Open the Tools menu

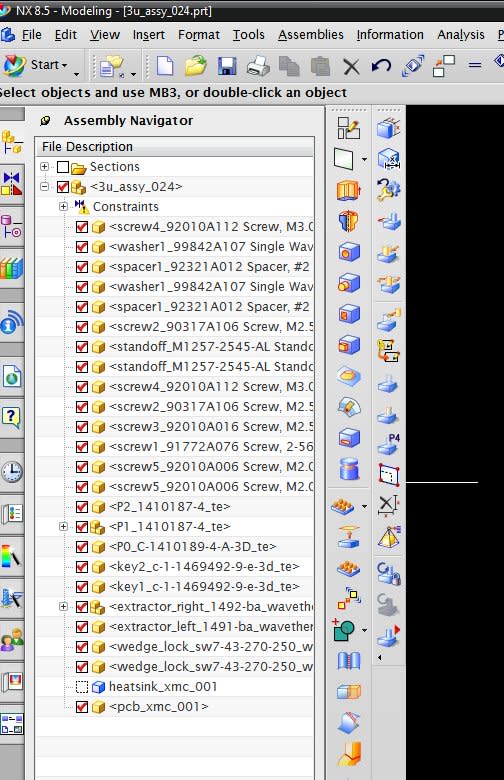click(248, 35)
